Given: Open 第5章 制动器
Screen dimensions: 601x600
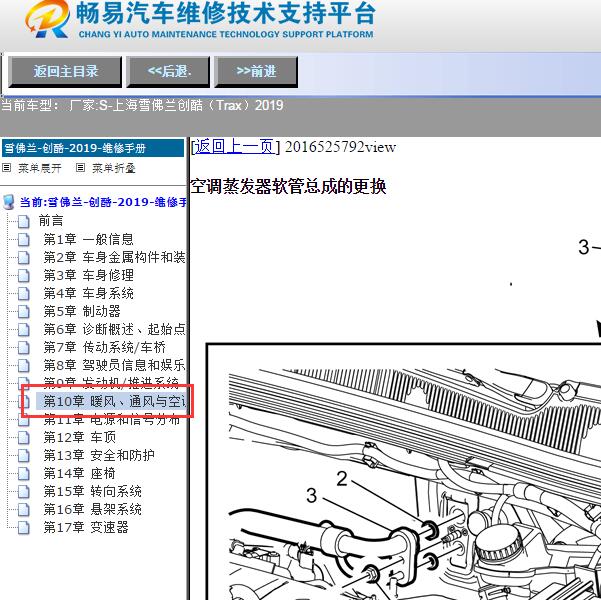Looking at the screenshot, I should [82, 311].
